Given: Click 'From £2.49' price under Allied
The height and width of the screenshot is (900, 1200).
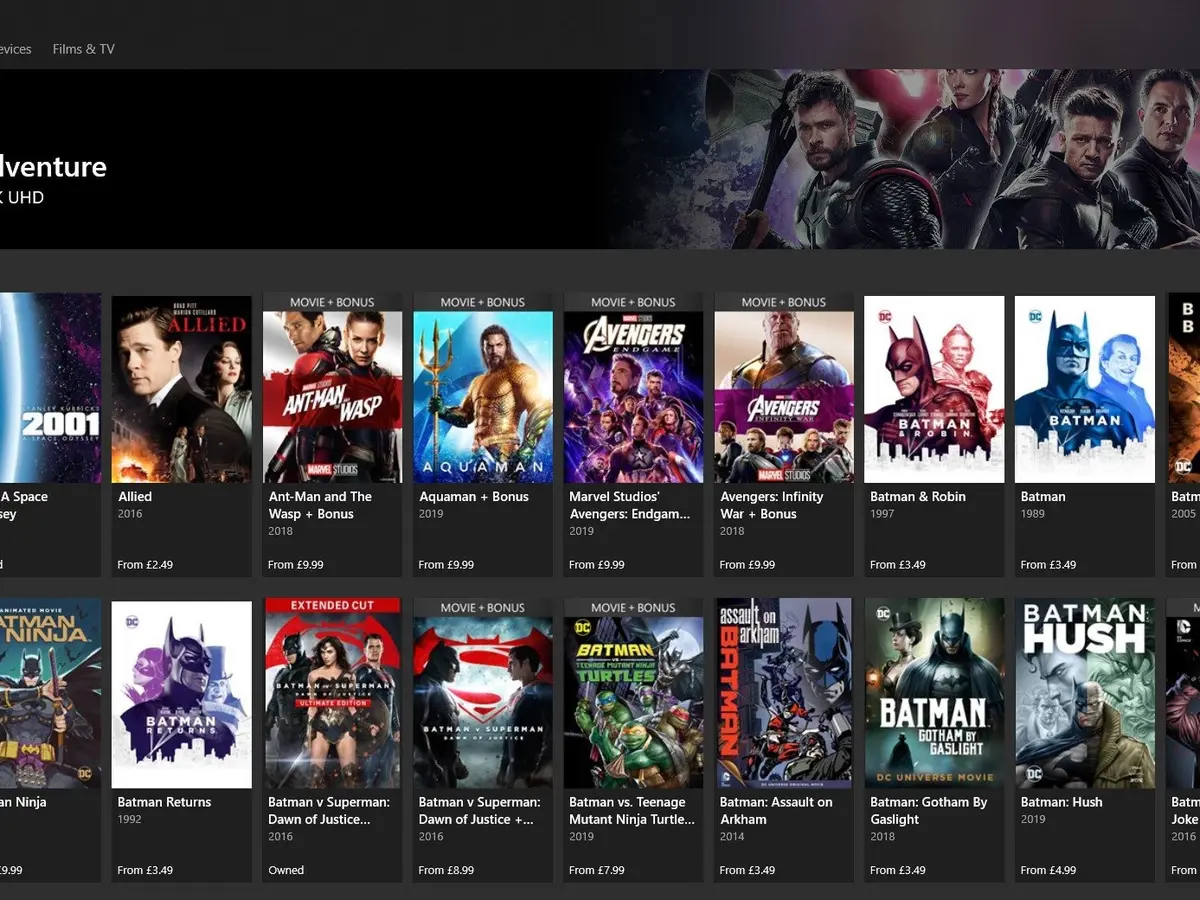Looking at the screenshot, I should click(x=145, y=565).
